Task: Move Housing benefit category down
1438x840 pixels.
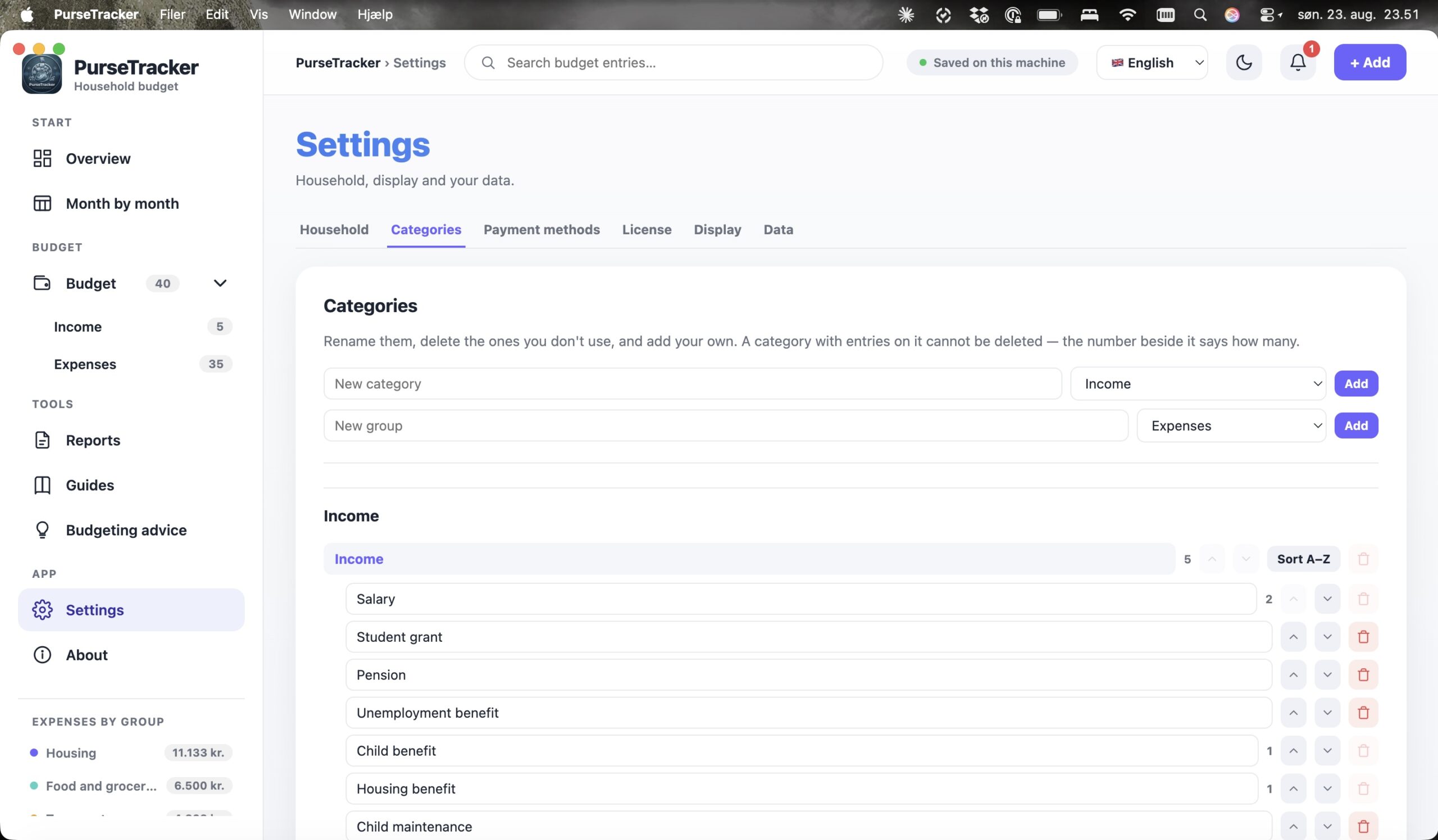Action: tap(1327, 789)
